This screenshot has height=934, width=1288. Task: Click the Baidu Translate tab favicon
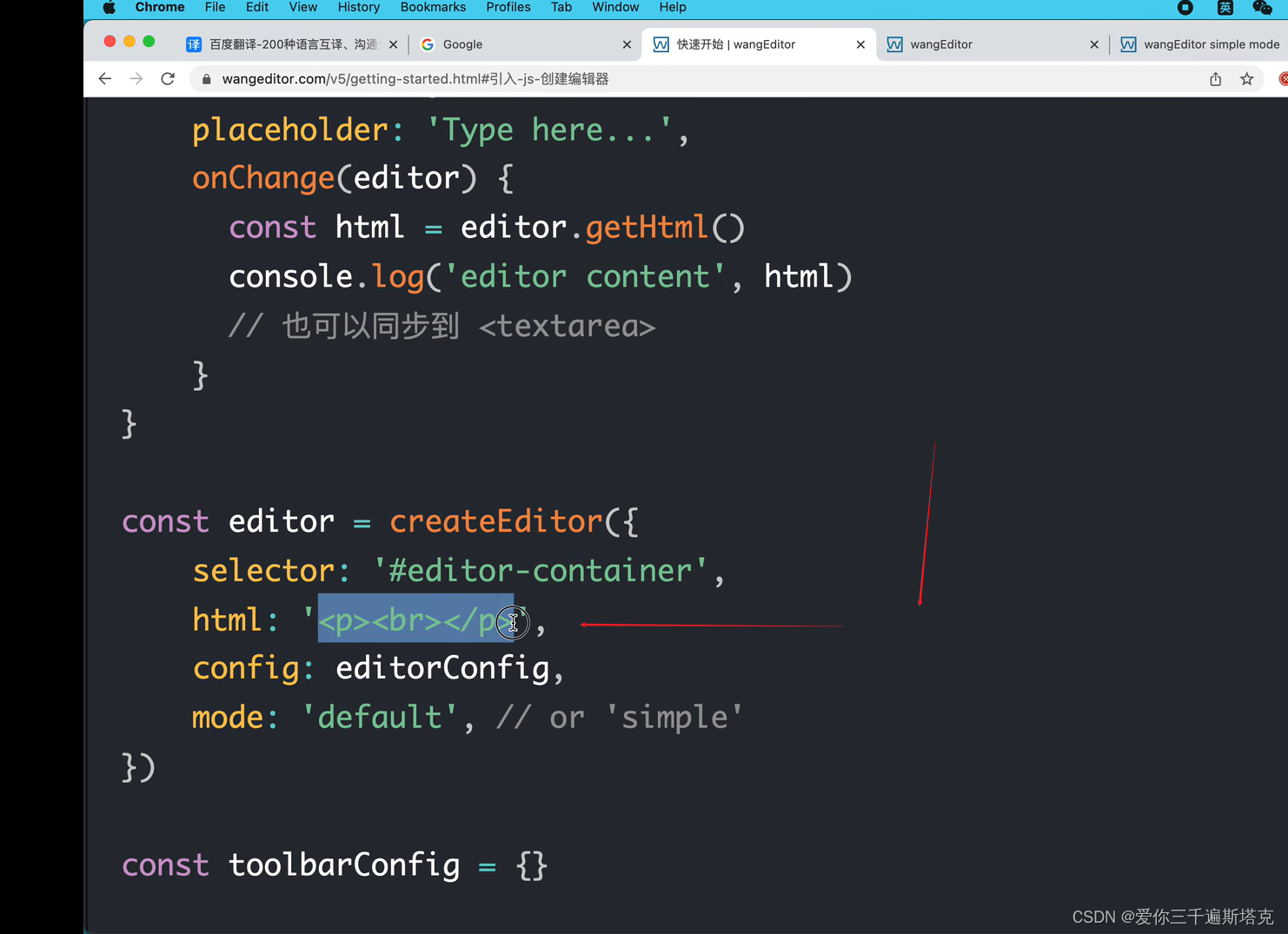pyautogui.click(x=194, y=44)
